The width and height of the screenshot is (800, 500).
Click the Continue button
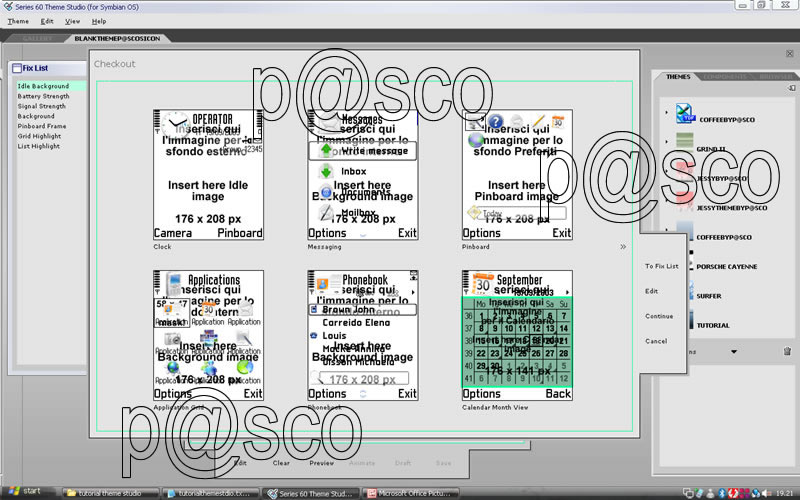(659, 316)
